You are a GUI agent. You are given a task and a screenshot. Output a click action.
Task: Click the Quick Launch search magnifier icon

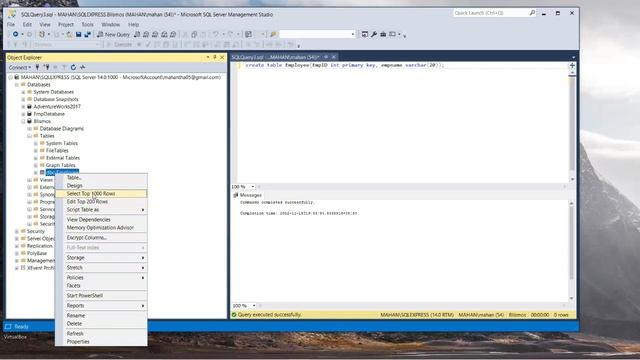coord(532,13)
